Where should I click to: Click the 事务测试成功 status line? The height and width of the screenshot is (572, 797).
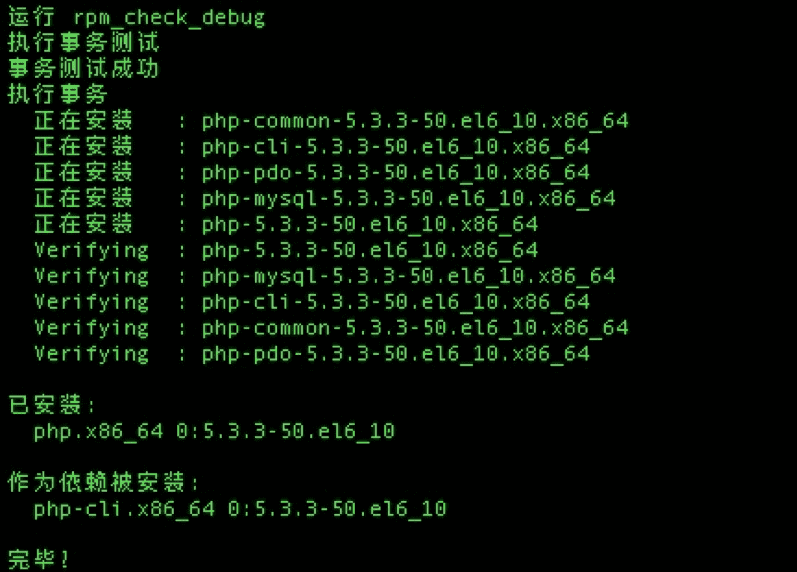click(83, 69)
